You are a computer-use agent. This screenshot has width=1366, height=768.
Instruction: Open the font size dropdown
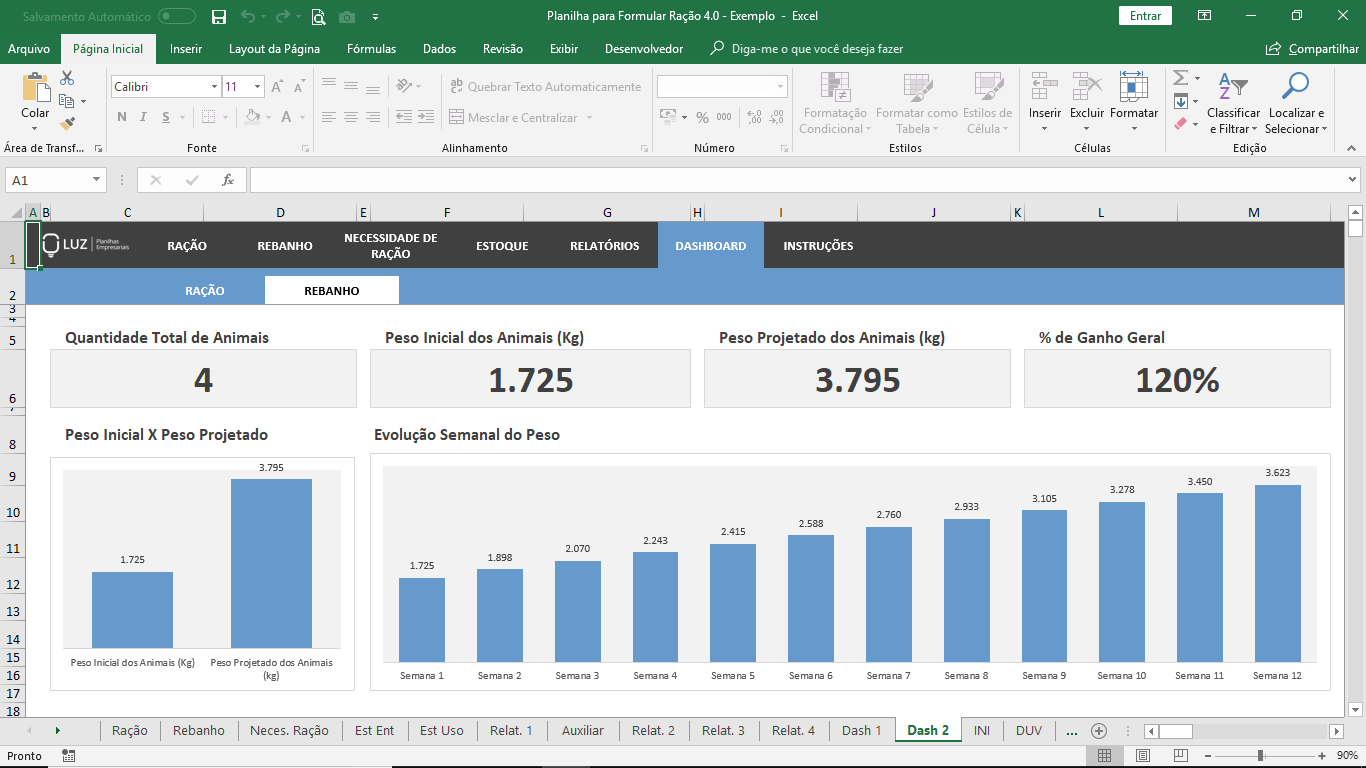(x=257, y=87)
